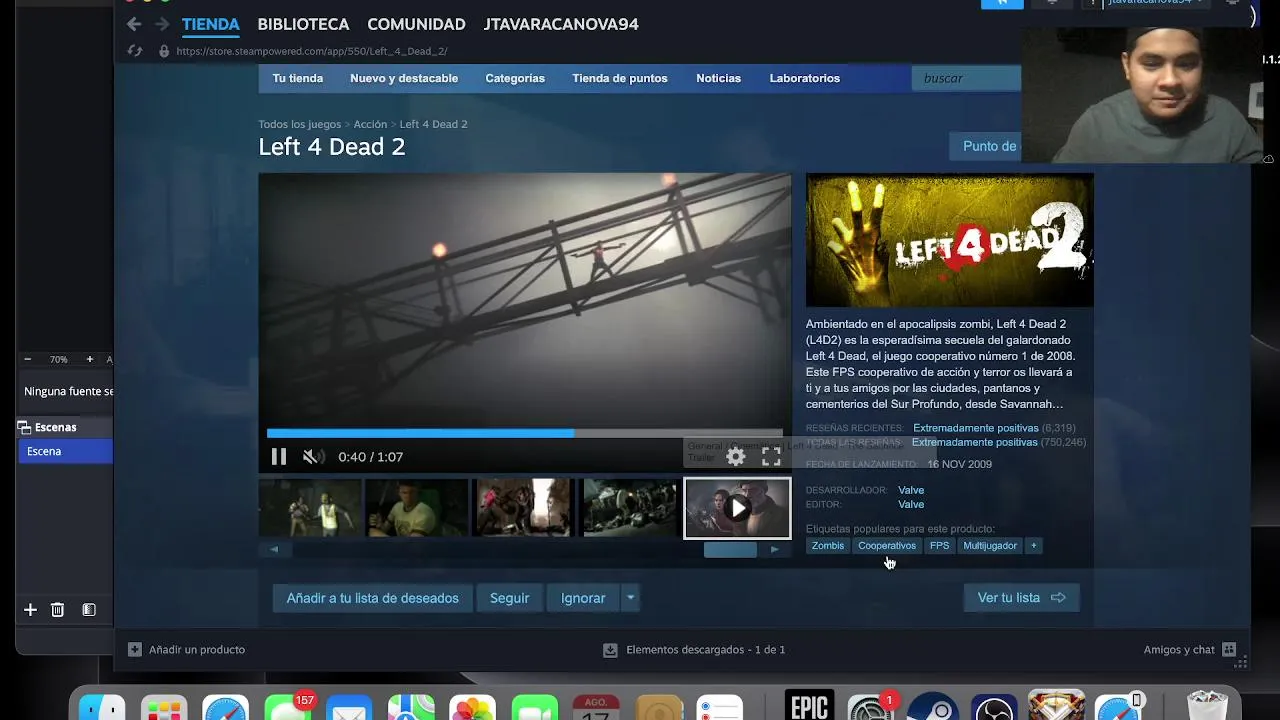
Task: Click Left 4 Dead 2 breadcrumb
Action: point(433,124)
